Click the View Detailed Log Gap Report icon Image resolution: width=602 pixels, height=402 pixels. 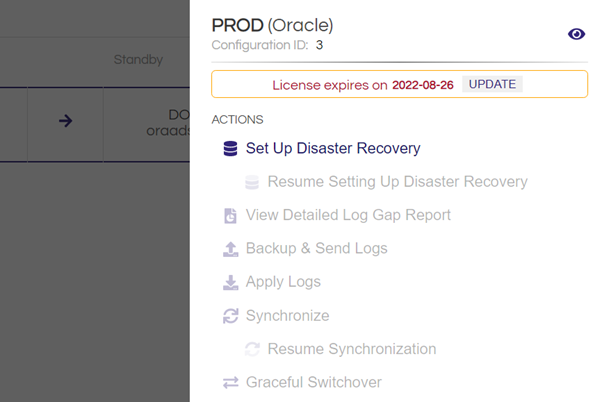pos(230,215)
